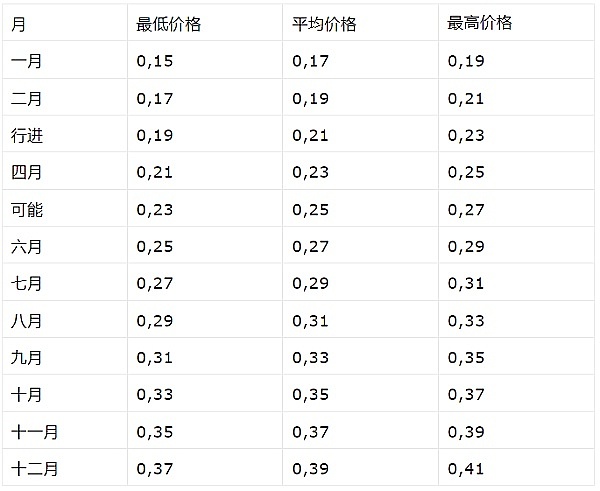The image size is (600, 491).
Task: Select the 十二月 row label
Action: (x=35, y=468)
